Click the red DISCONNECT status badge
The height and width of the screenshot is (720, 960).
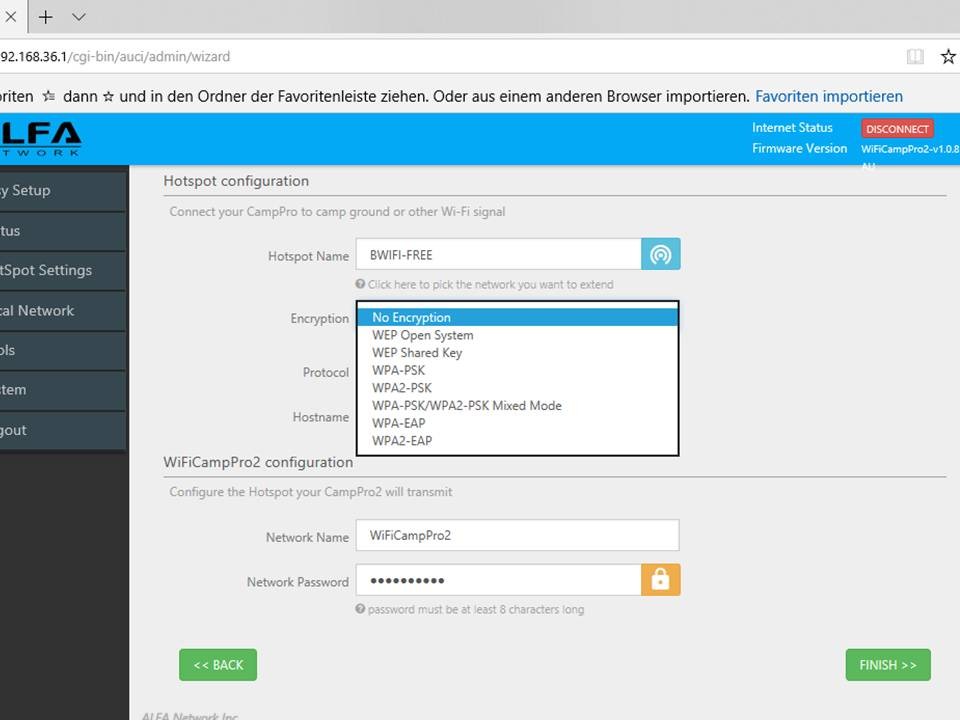pyautogui.click(x=898, y=129)
